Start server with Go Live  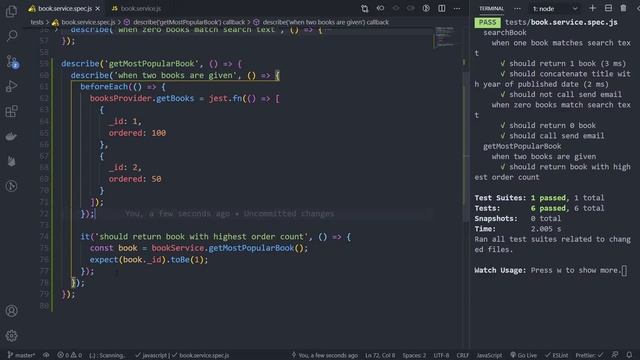pos(524,355)
